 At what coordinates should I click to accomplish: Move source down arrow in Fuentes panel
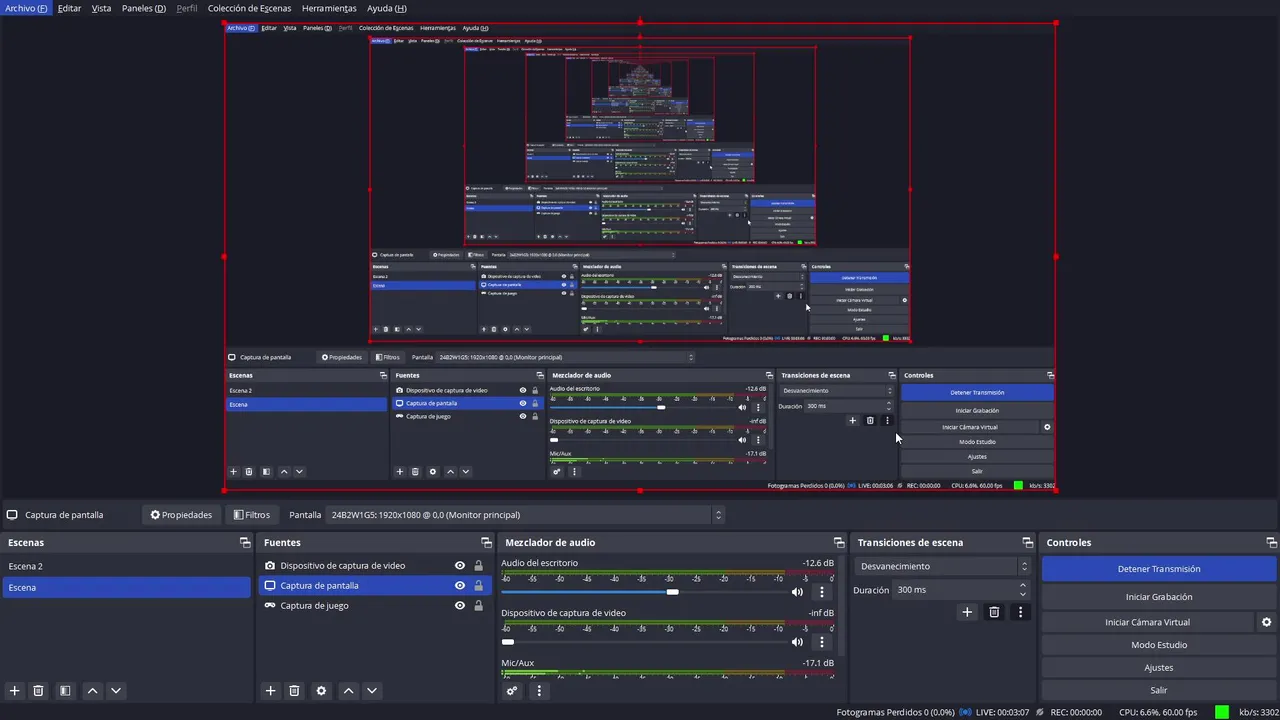coord(372,691)
